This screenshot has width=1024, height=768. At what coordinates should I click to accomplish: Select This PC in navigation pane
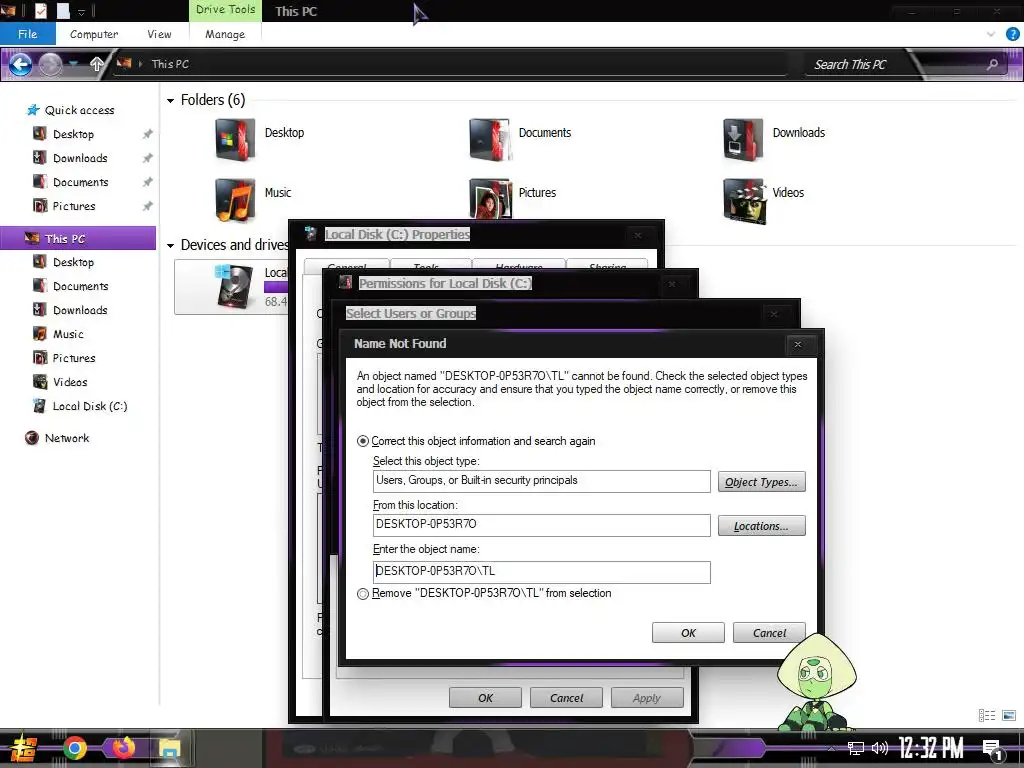(78, 238)
